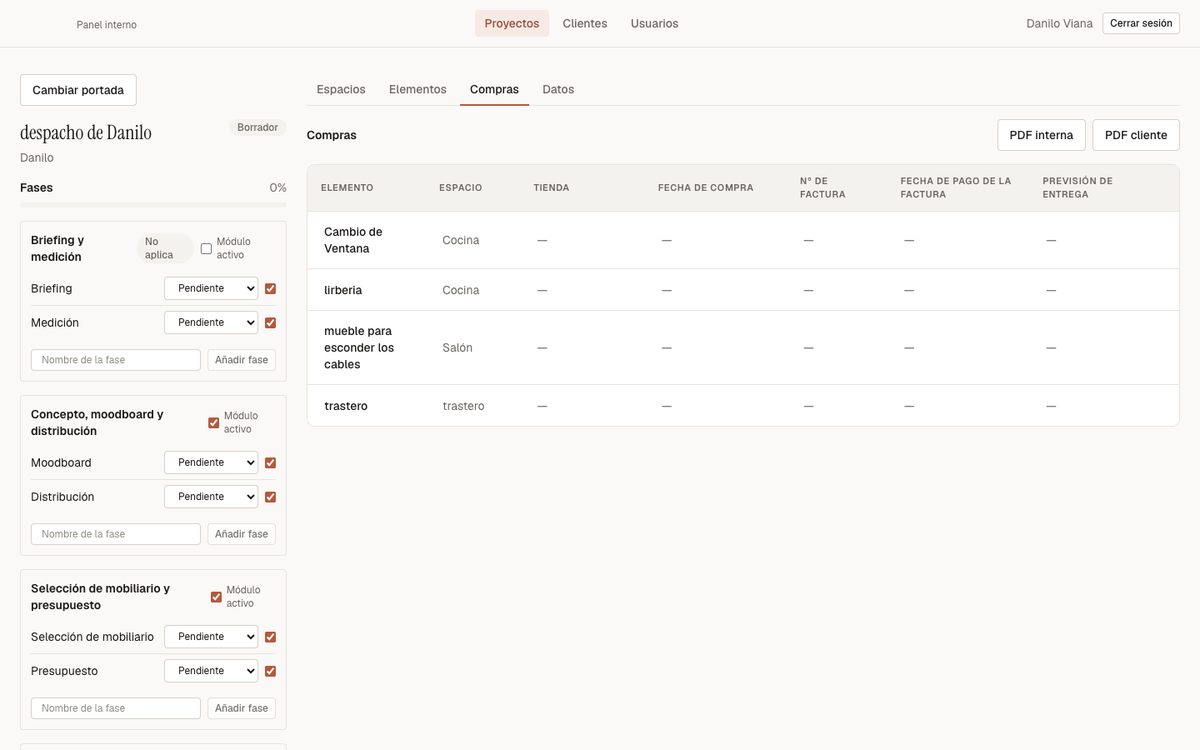Open the Distribución status dropdown
This screenshot has width=1200, height=750.
point(211,496)
